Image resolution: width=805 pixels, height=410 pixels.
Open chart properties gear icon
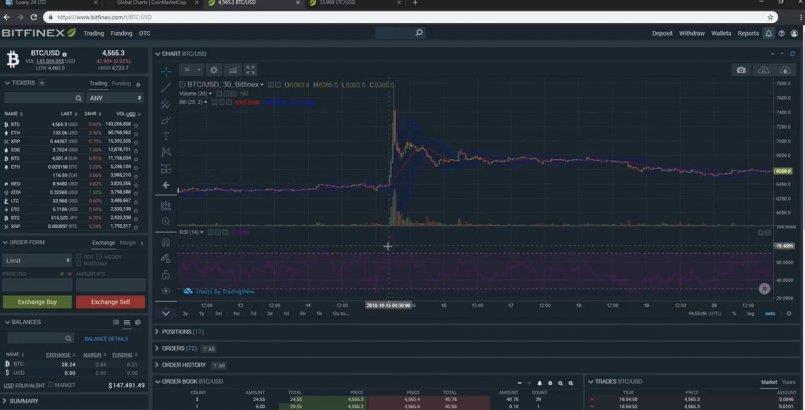214,70
